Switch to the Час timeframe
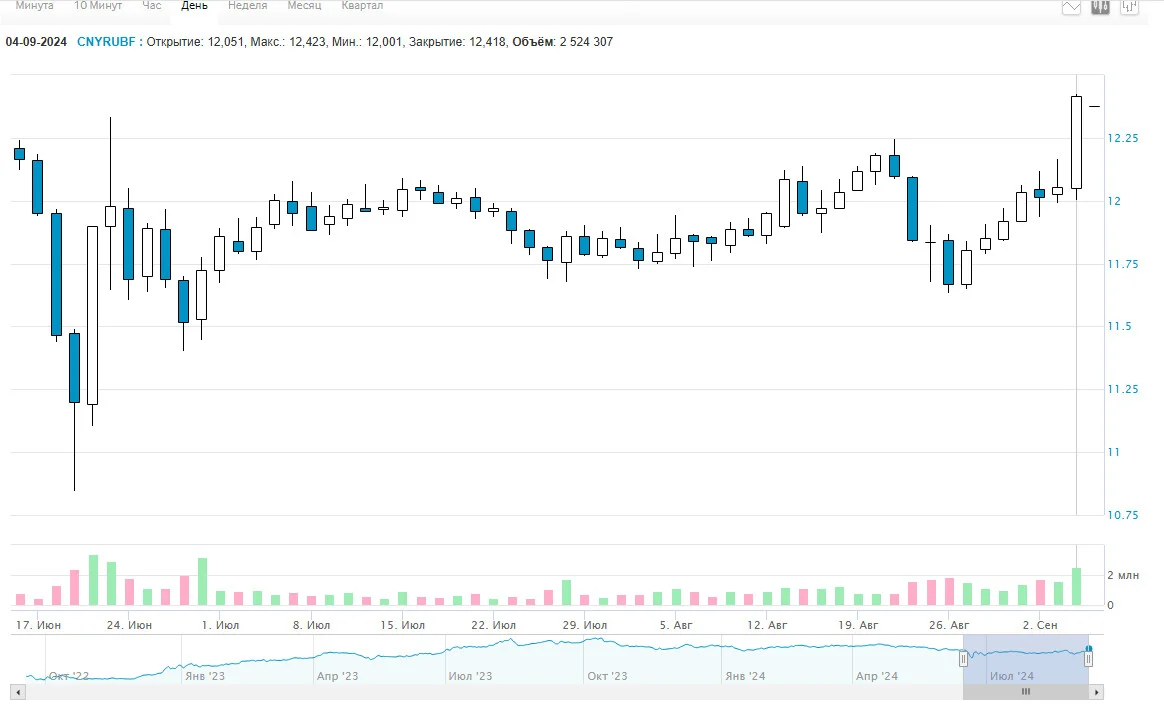Viewport: 1164px width, 712px height. click(x=151, y=6)
